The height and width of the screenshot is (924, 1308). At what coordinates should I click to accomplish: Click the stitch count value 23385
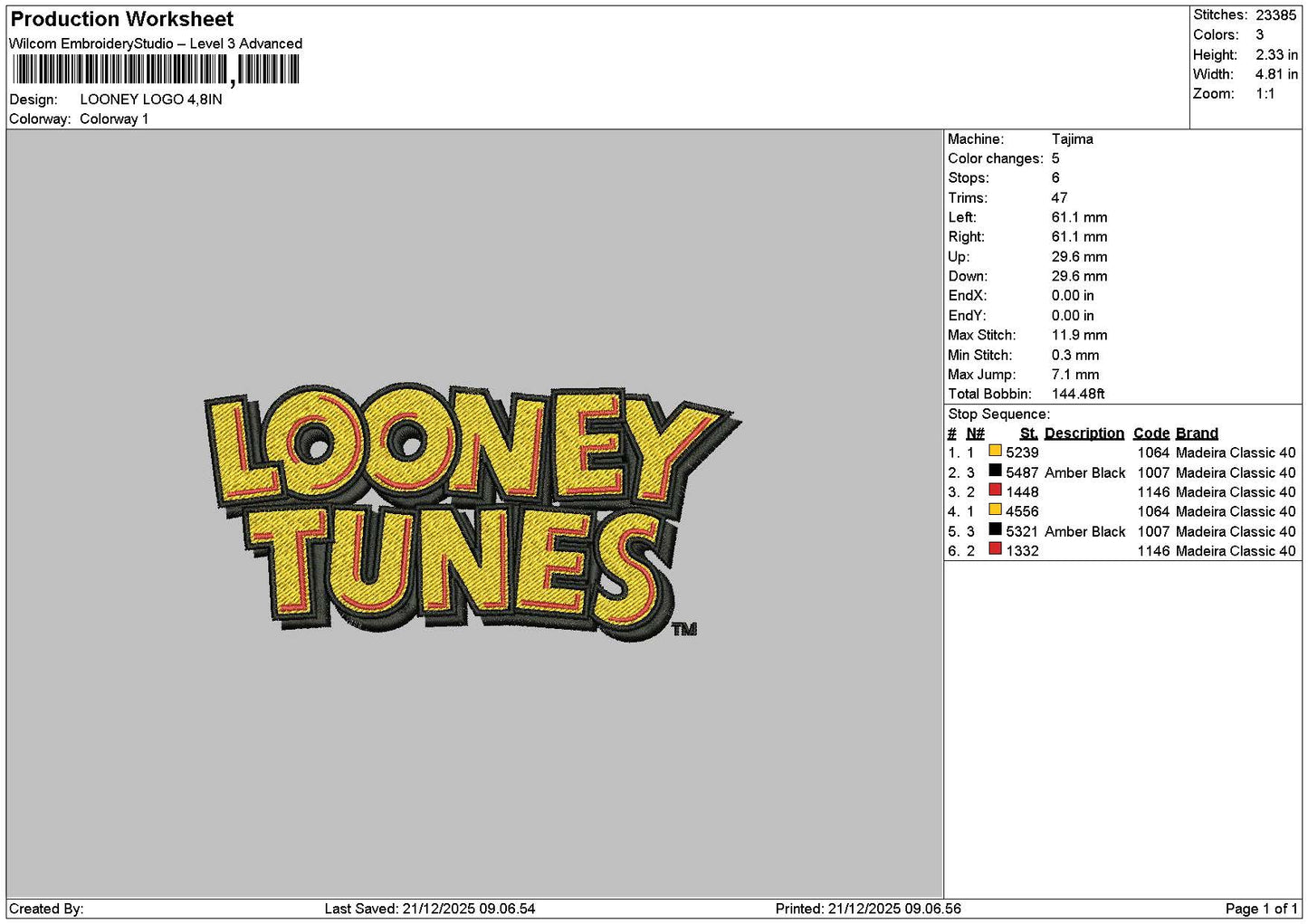(1275, 15)
